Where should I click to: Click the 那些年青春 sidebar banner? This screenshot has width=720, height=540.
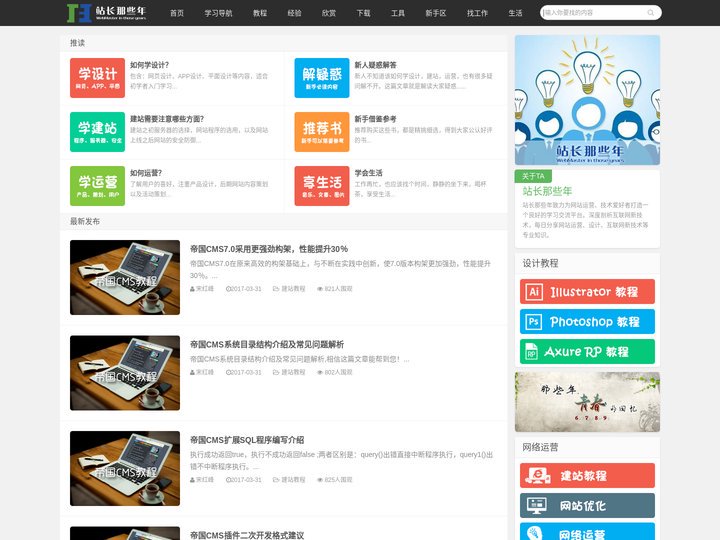[x=587, y=402]
